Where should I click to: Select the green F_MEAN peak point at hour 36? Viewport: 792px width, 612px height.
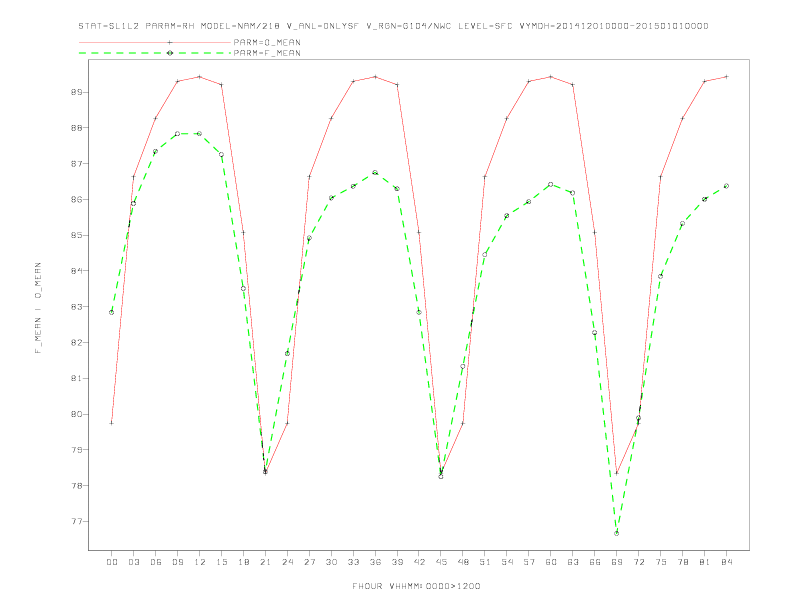[x=375, y=173]
